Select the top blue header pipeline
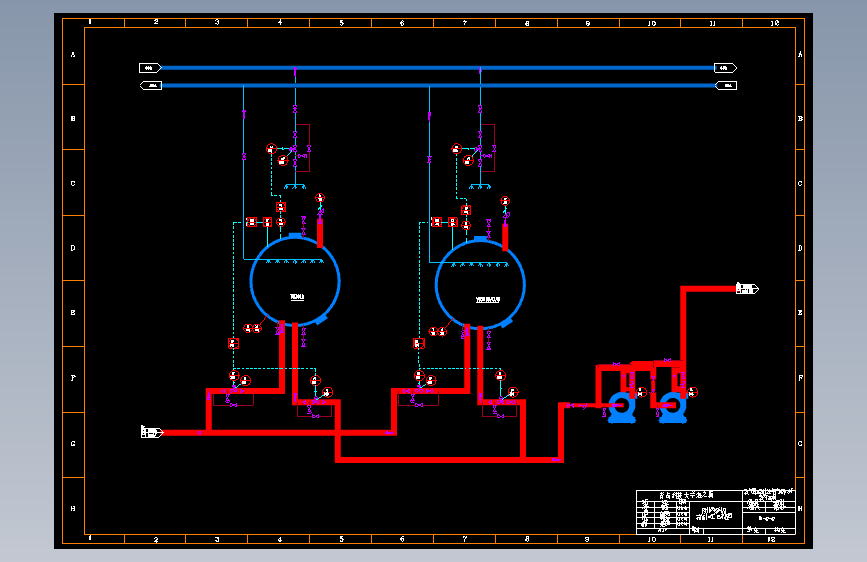This screenshot has height=562, width=867. pos(437,68)
